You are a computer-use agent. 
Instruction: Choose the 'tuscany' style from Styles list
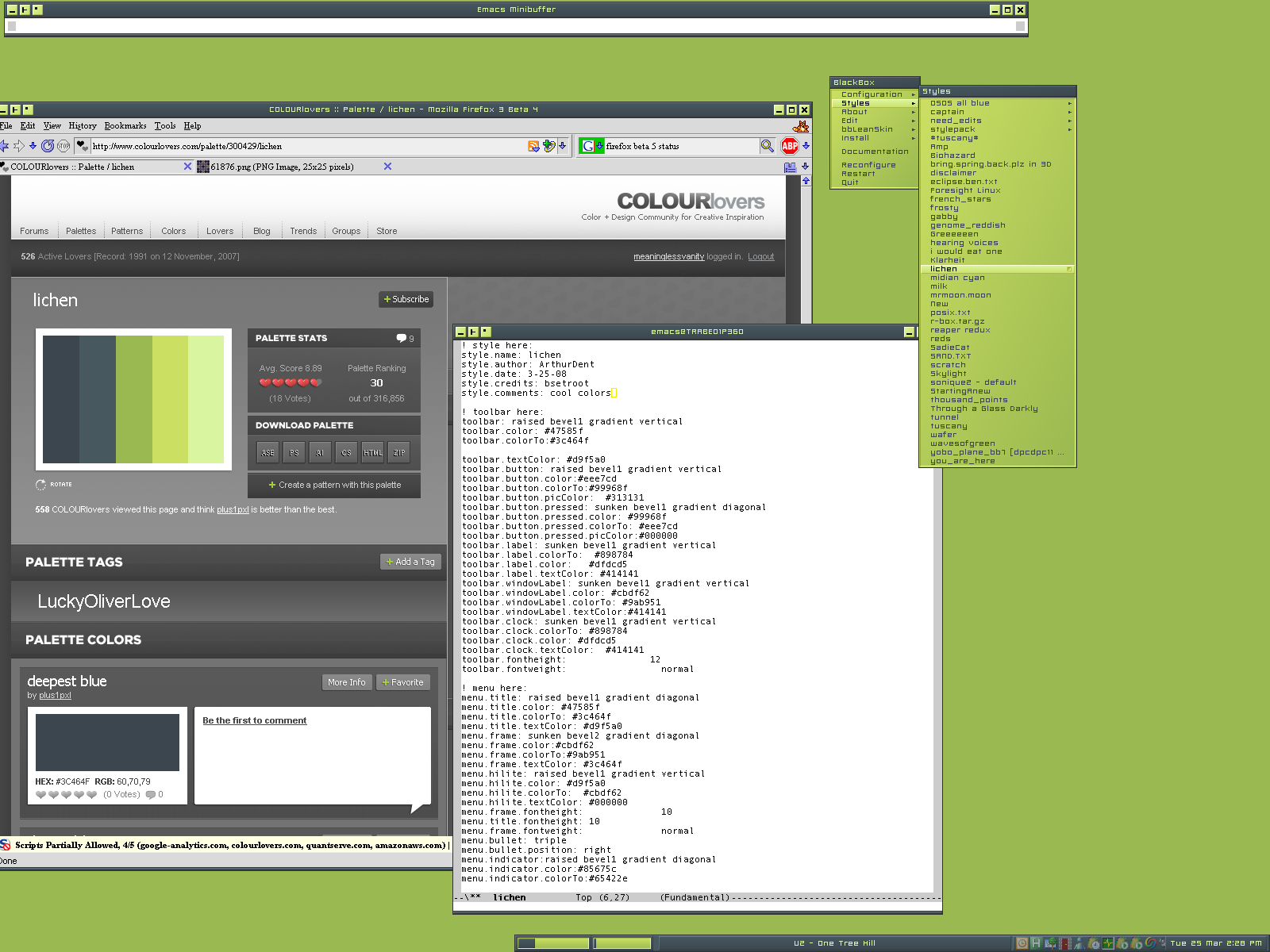pos(998,426)
